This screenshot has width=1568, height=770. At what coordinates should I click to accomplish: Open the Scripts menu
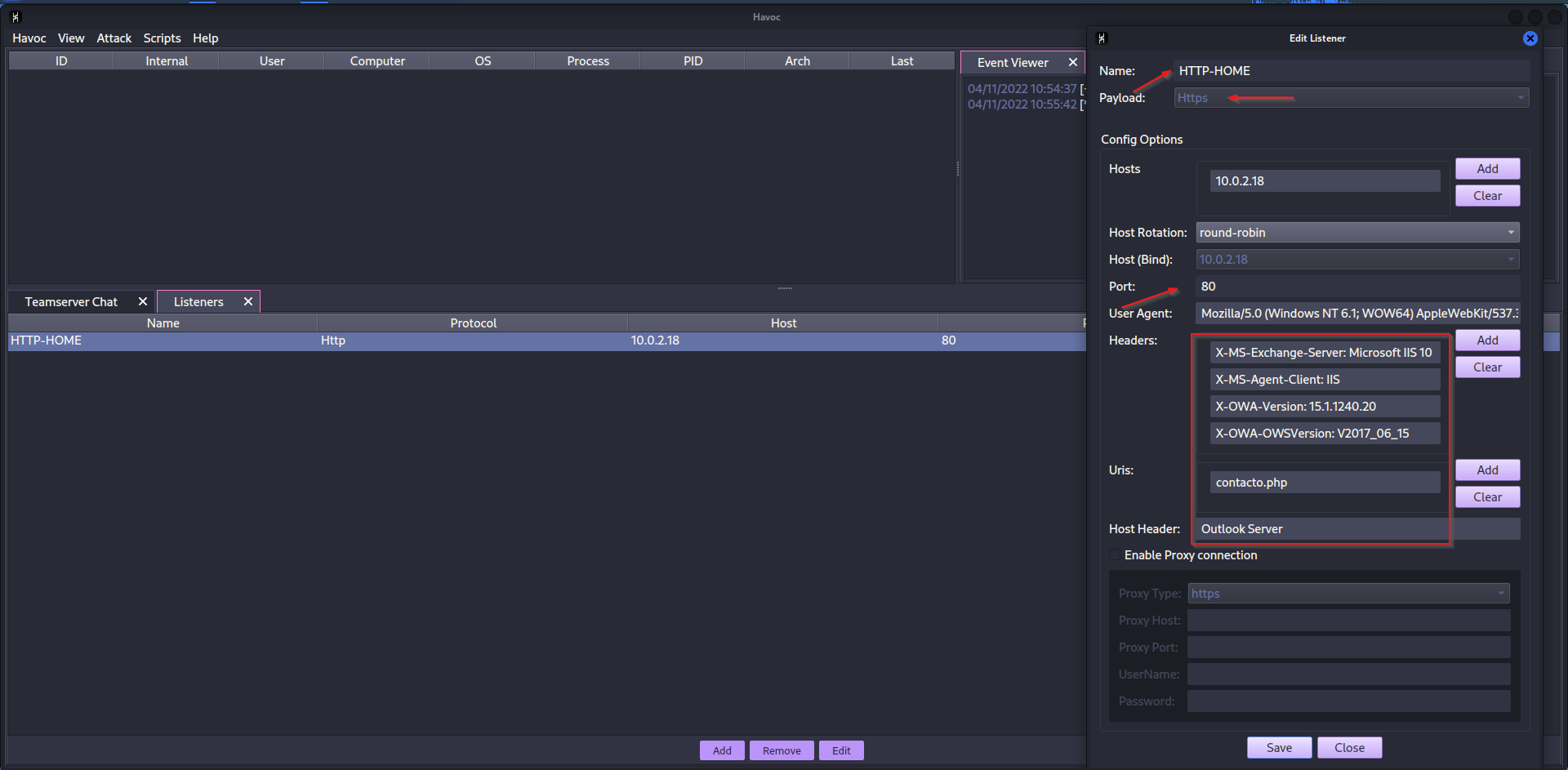coord(162,38)
